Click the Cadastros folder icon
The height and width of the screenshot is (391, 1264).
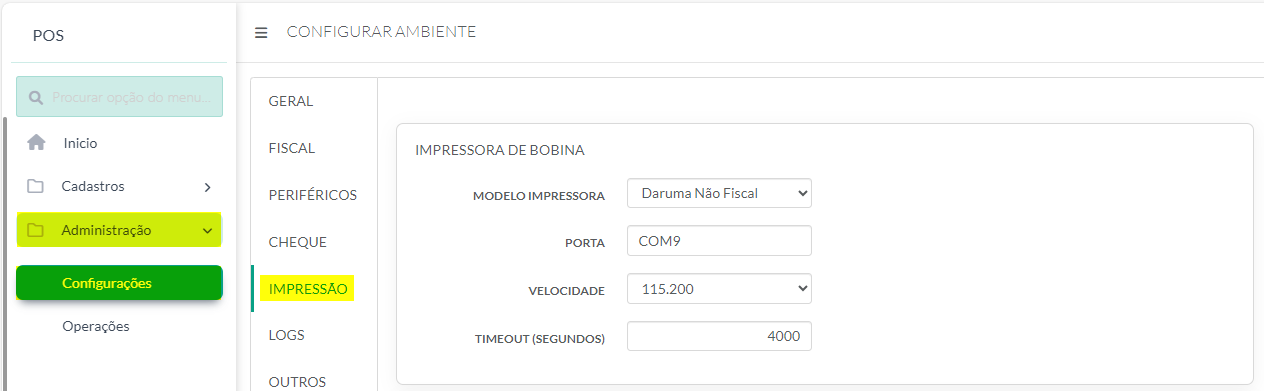[x=36, y=186]
